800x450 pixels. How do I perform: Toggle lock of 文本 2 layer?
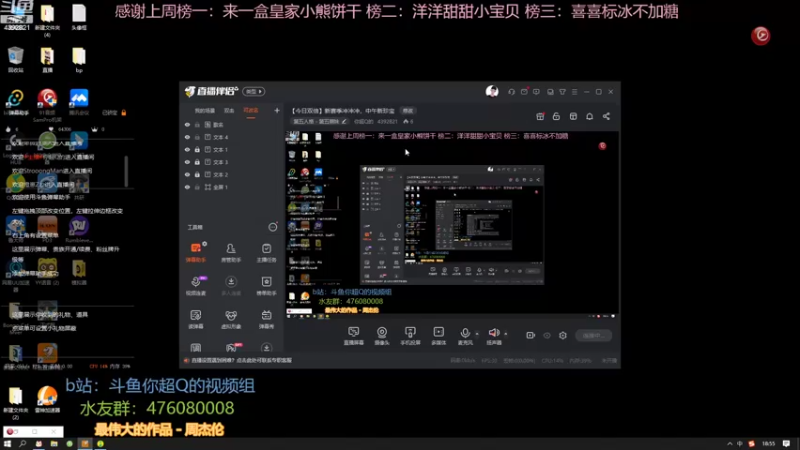197,174
